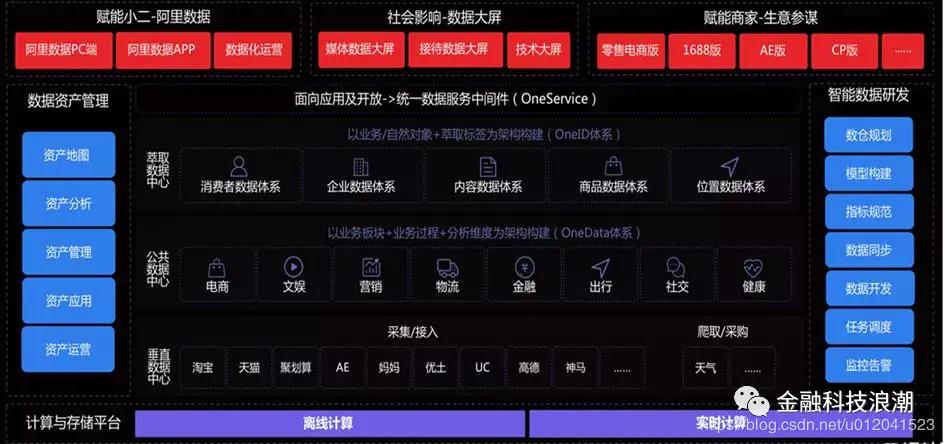
Task: Click the OneID体系 description text
Action: [484, 134]
